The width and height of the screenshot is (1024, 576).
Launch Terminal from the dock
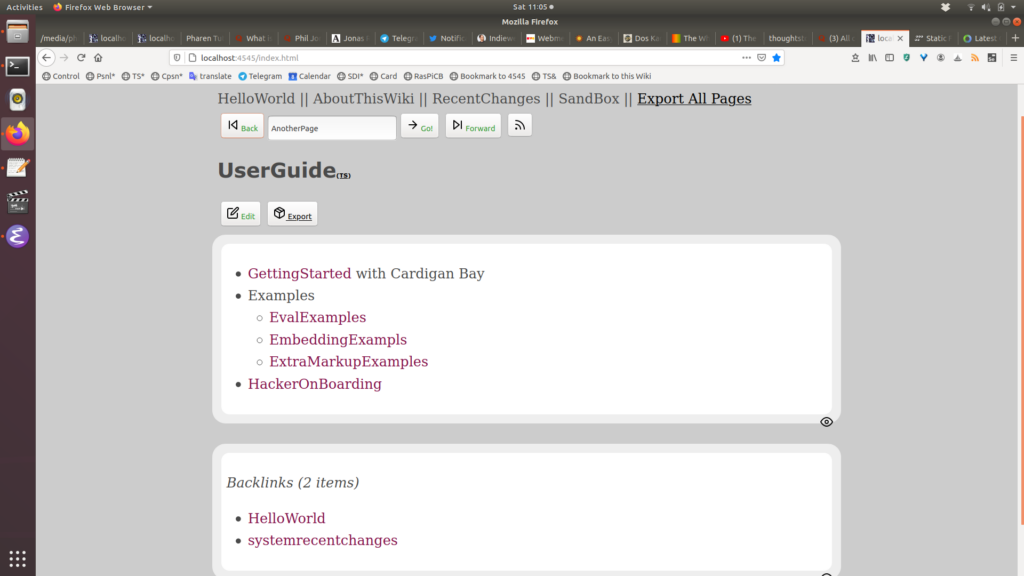point(18,66)
